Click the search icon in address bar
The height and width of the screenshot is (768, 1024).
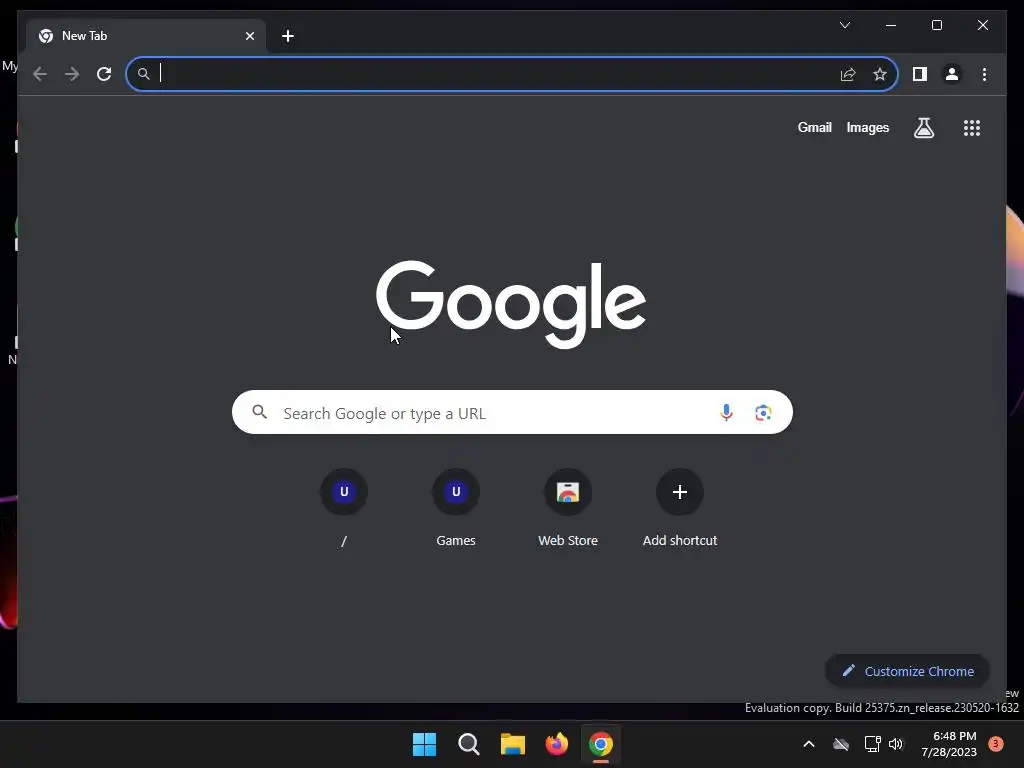(144, 74)
